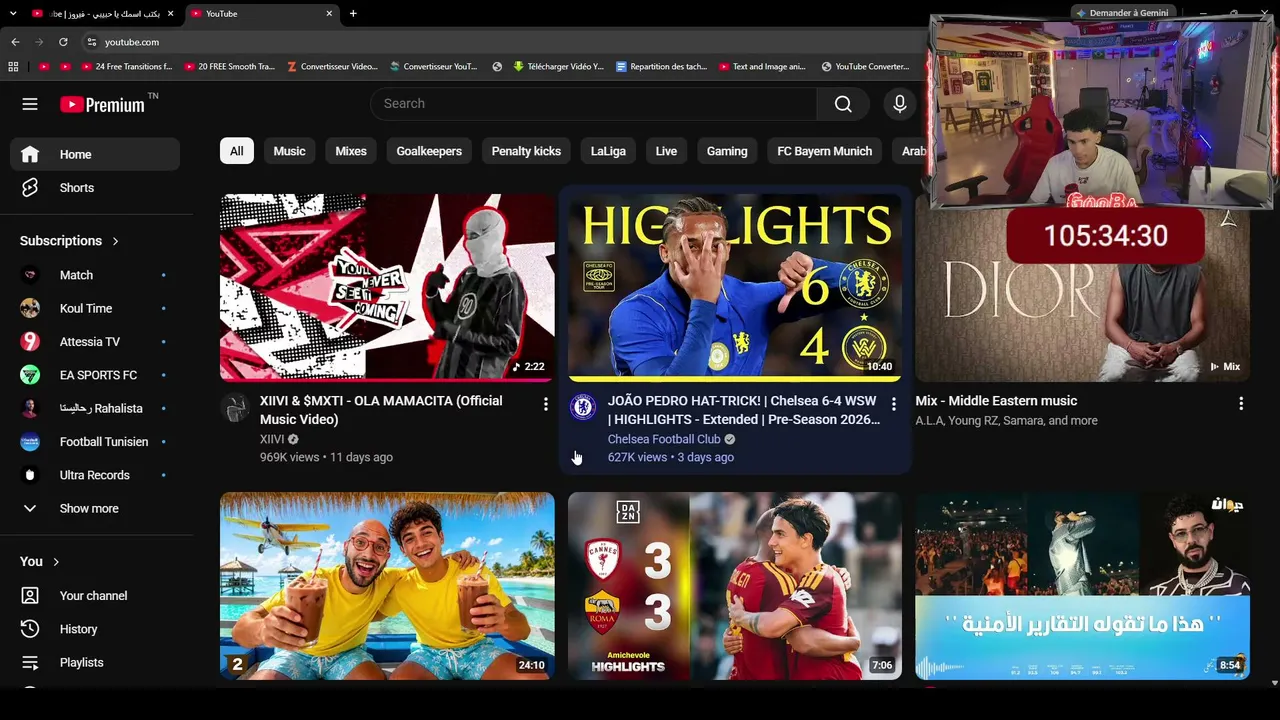The image size is (1280, 720).
Task: Expand the Show more subscriptions list
Action: [x=97, y=508]
